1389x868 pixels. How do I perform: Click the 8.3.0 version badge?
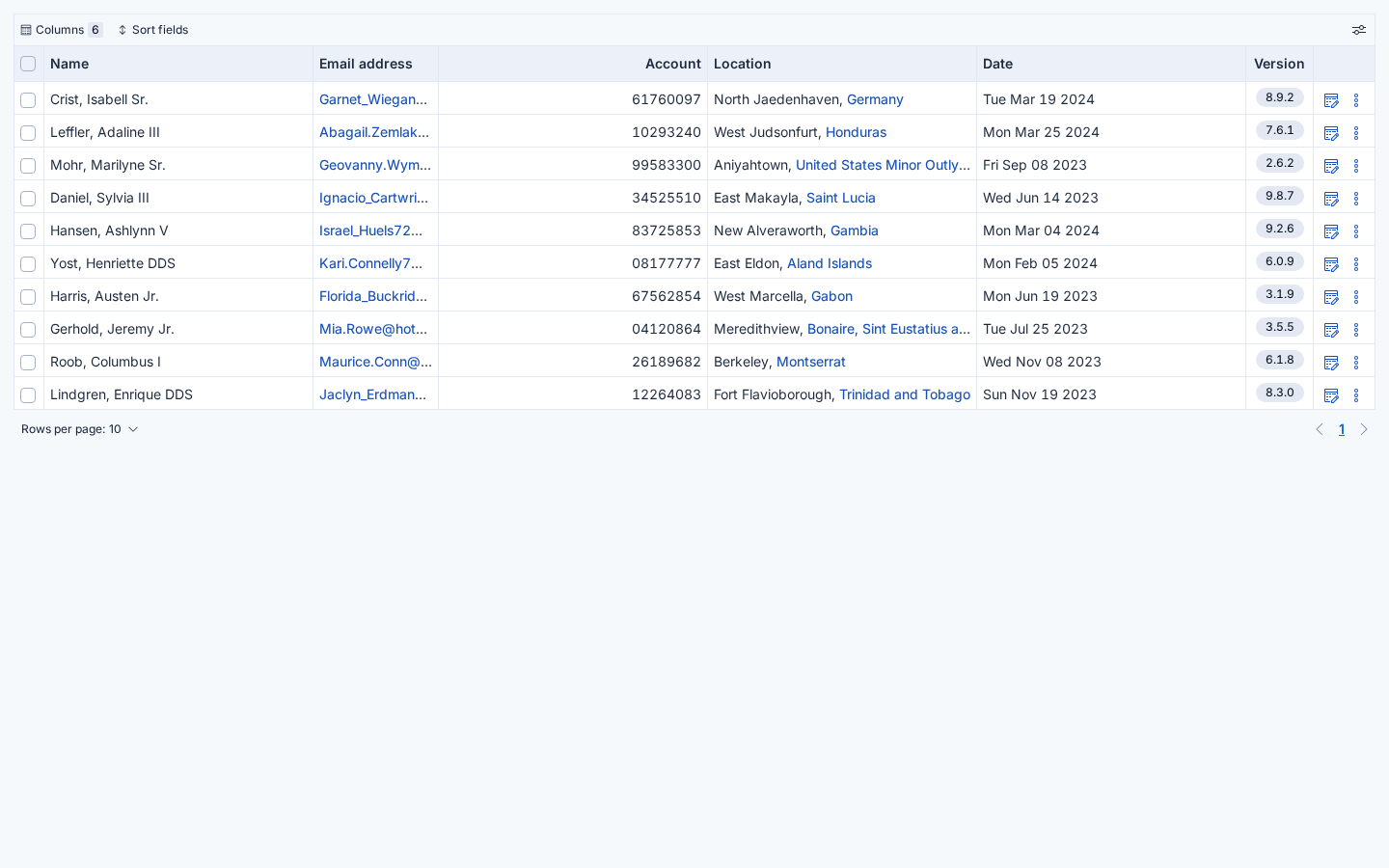tap(1280, 393)
